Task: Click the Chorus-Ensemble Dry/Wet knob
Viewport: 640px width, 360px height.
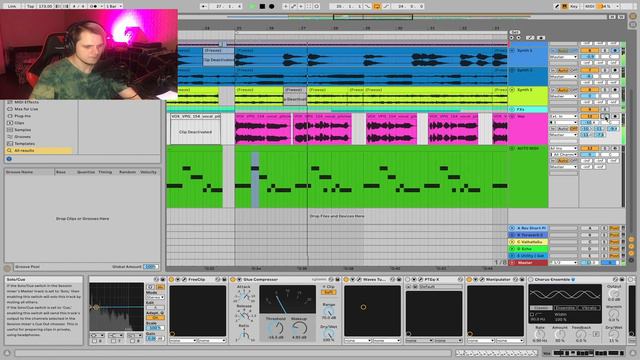Action: (614, 334)
